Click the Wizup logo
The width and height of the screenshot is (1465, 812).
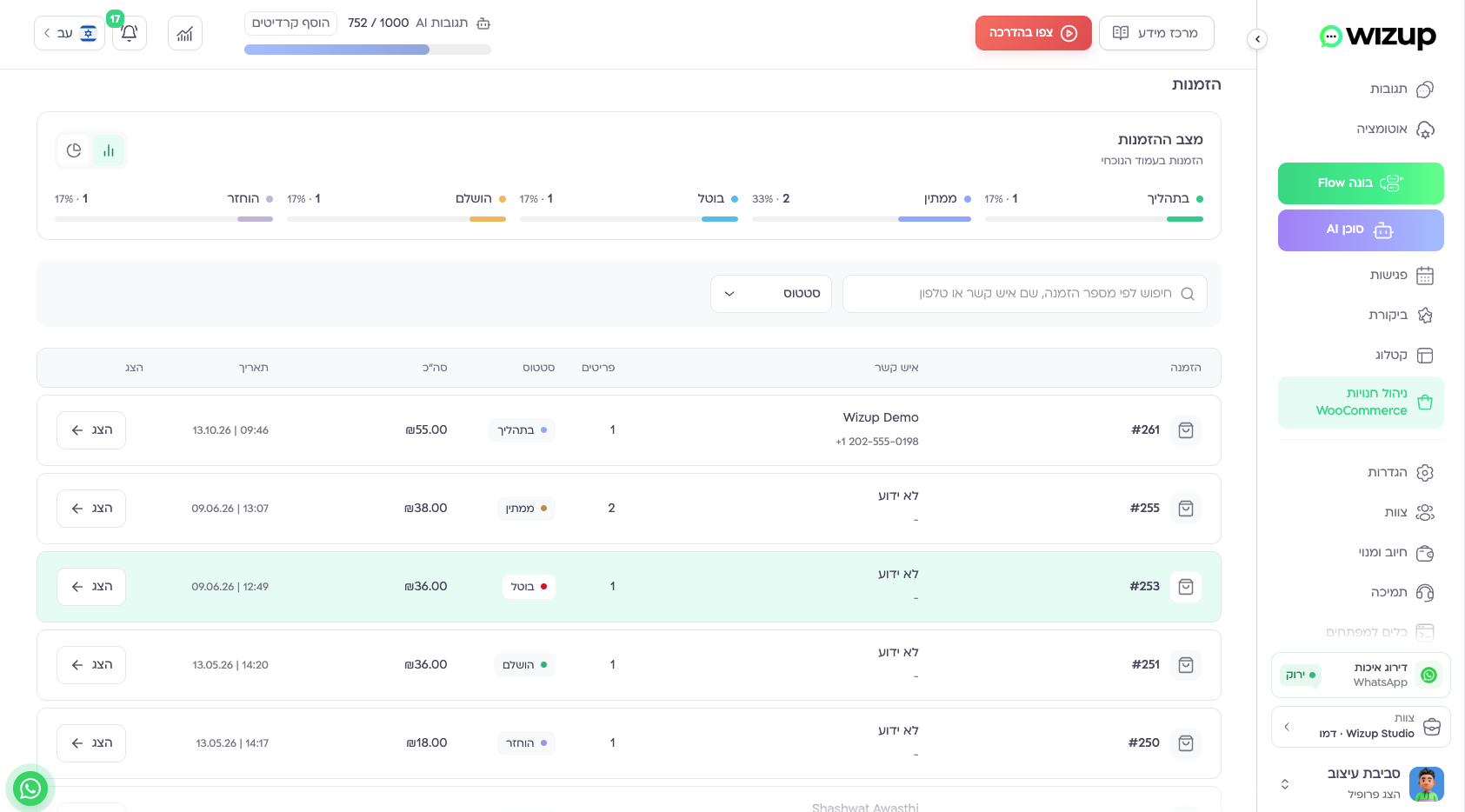click(1378, 37)
